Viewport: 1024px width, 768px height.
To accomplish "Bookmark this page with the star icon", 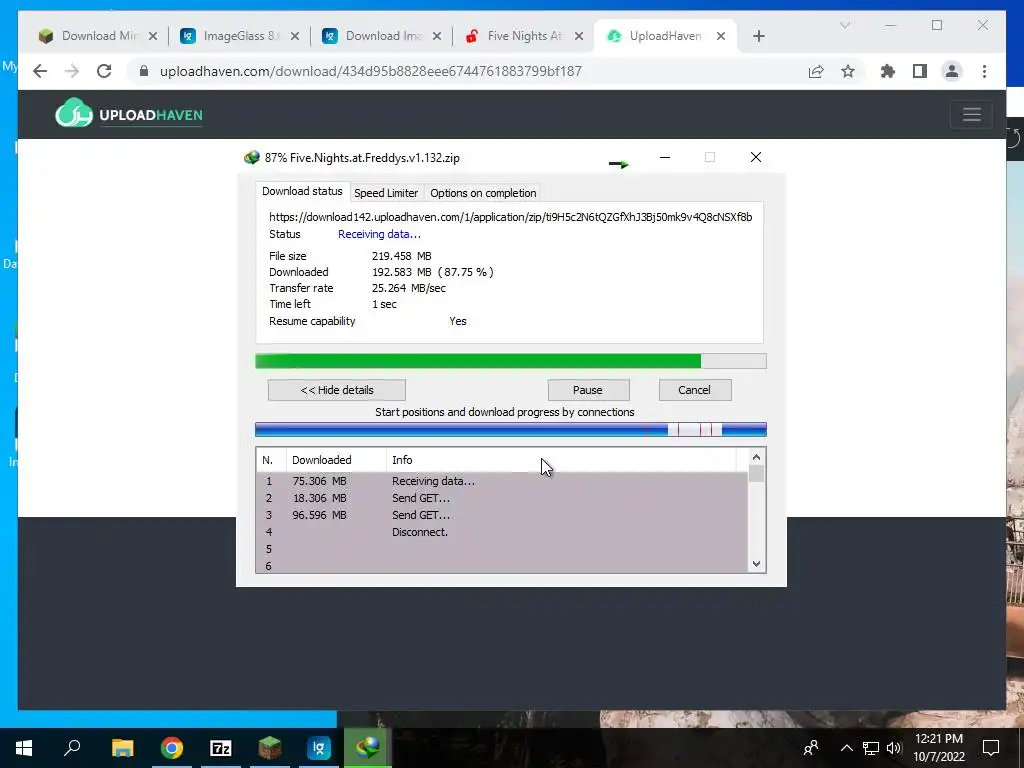I will pyautogui.click(x=848, y=71).
